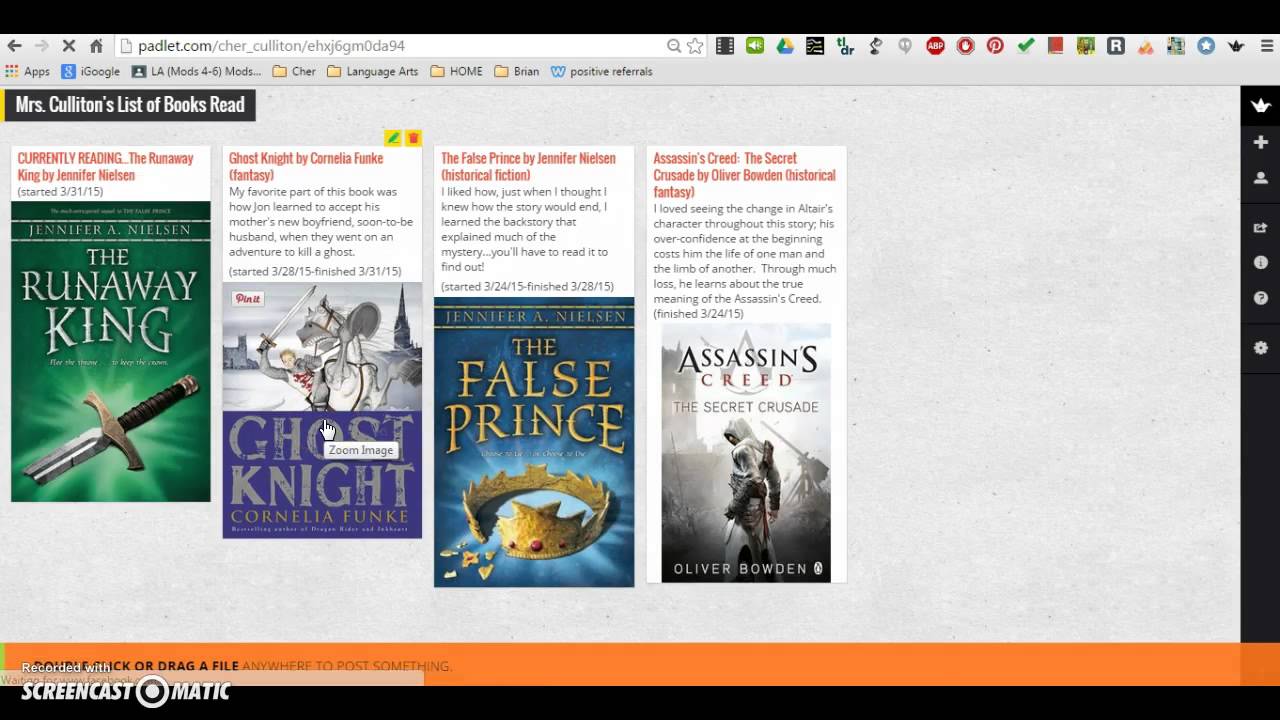Open the help question mark icon
The height and width of the screenshot is (720, 1280).
[x=1261, y=298]
